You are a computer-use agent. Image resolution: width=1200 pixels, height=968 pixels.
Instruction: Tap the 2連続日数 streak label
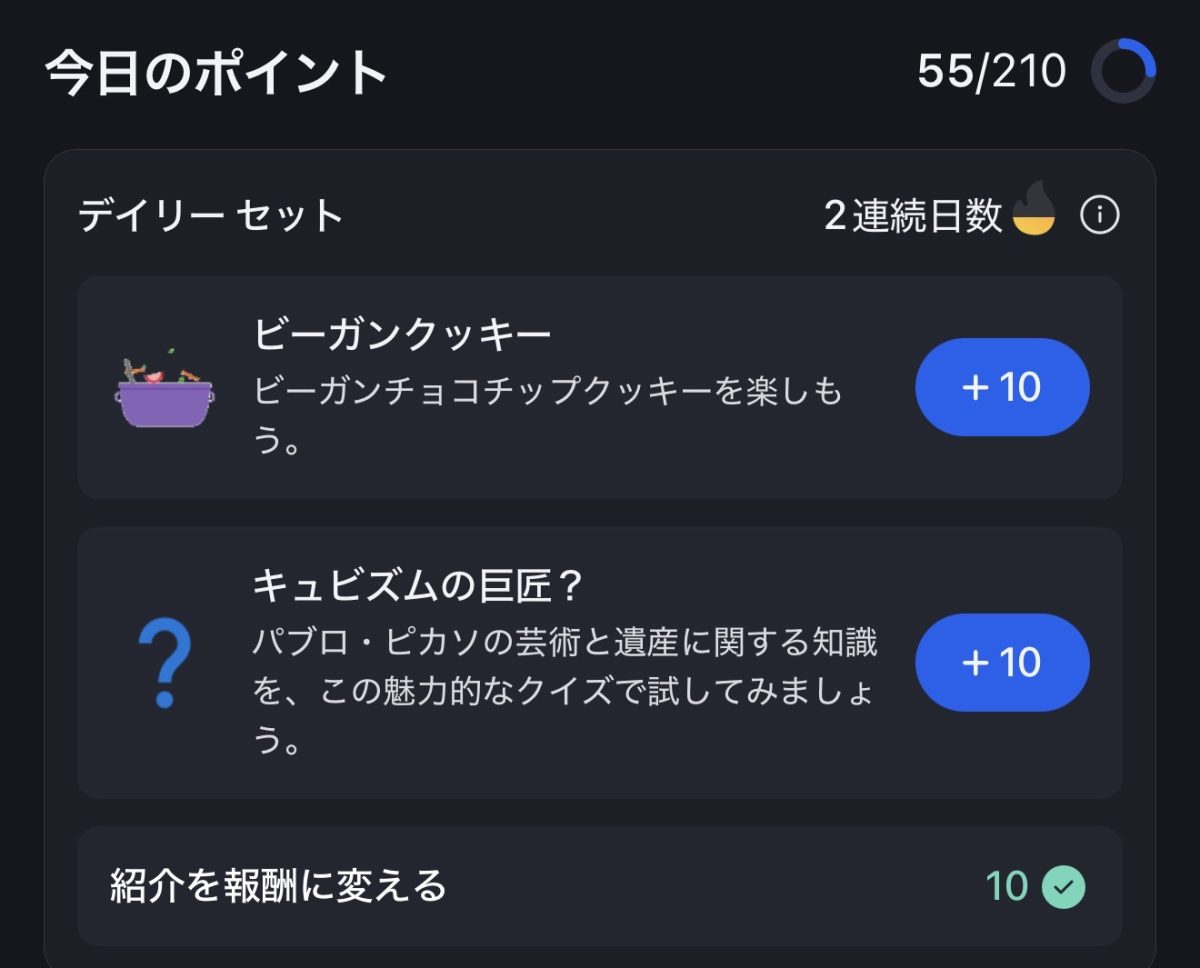(x=912, y=215)
